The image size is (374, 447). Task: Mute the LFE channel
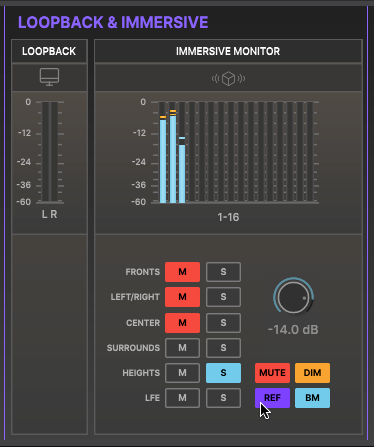click(x=182, y=398)
